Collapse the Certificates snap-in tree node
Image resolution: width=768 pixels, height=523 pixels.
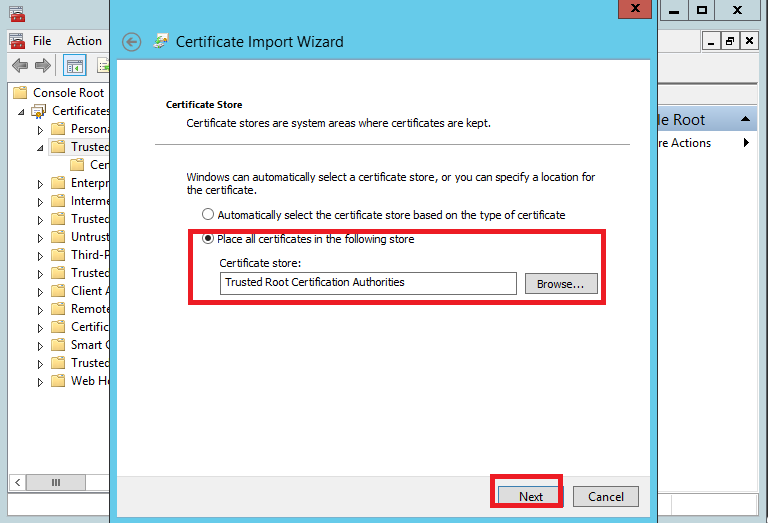point(22,111)
